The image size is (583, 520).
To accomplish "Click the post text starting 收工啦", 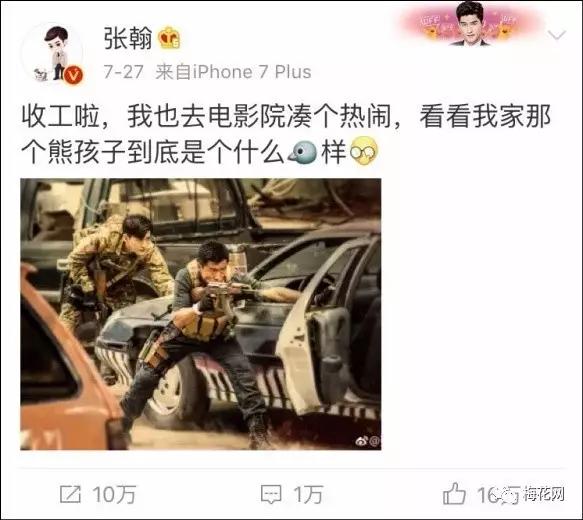I will tap(286, 134).
